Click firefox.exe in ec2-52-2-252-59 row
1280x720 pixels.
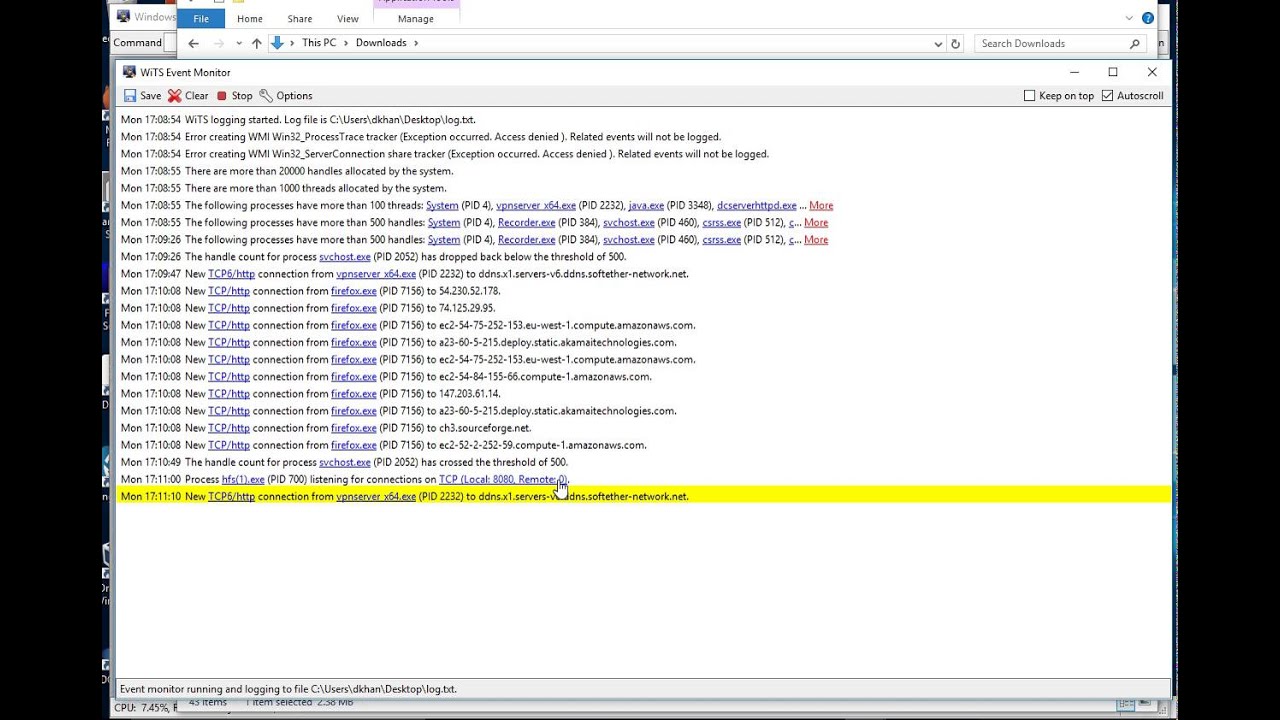pyautogui.click(x=354, y=445)
